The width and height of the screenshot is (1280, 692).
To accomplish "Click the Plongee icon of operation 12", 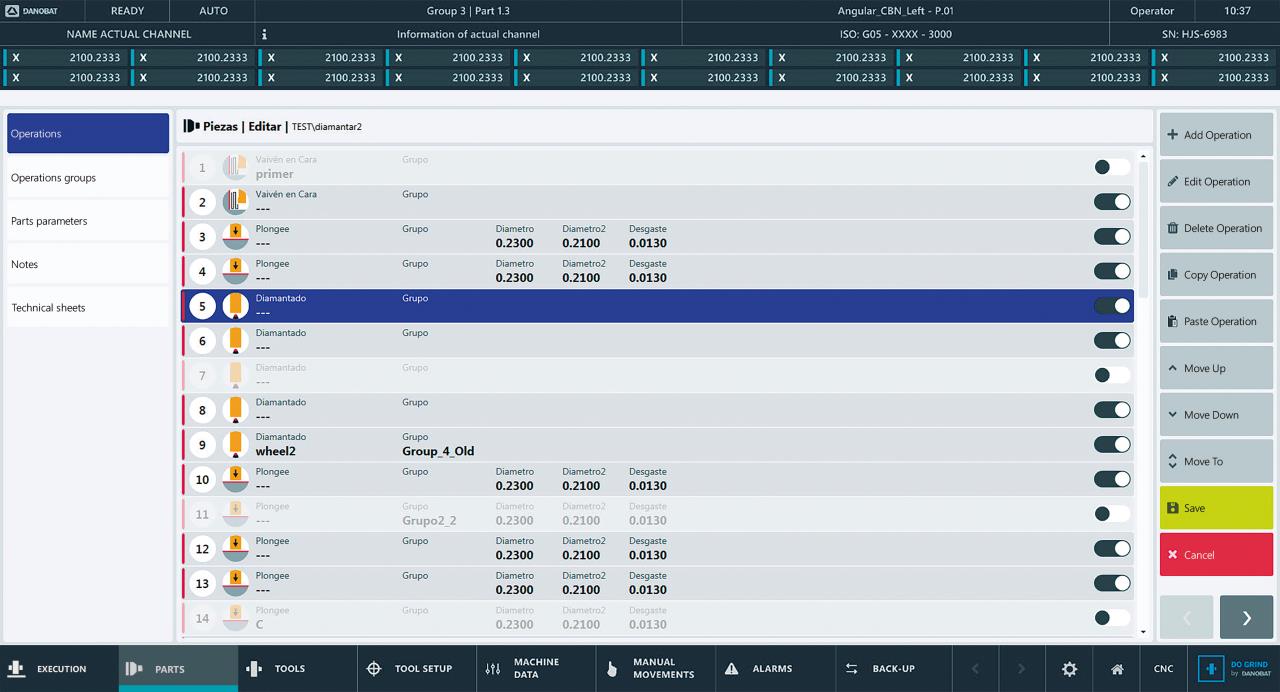I will [x=235, y=549].
